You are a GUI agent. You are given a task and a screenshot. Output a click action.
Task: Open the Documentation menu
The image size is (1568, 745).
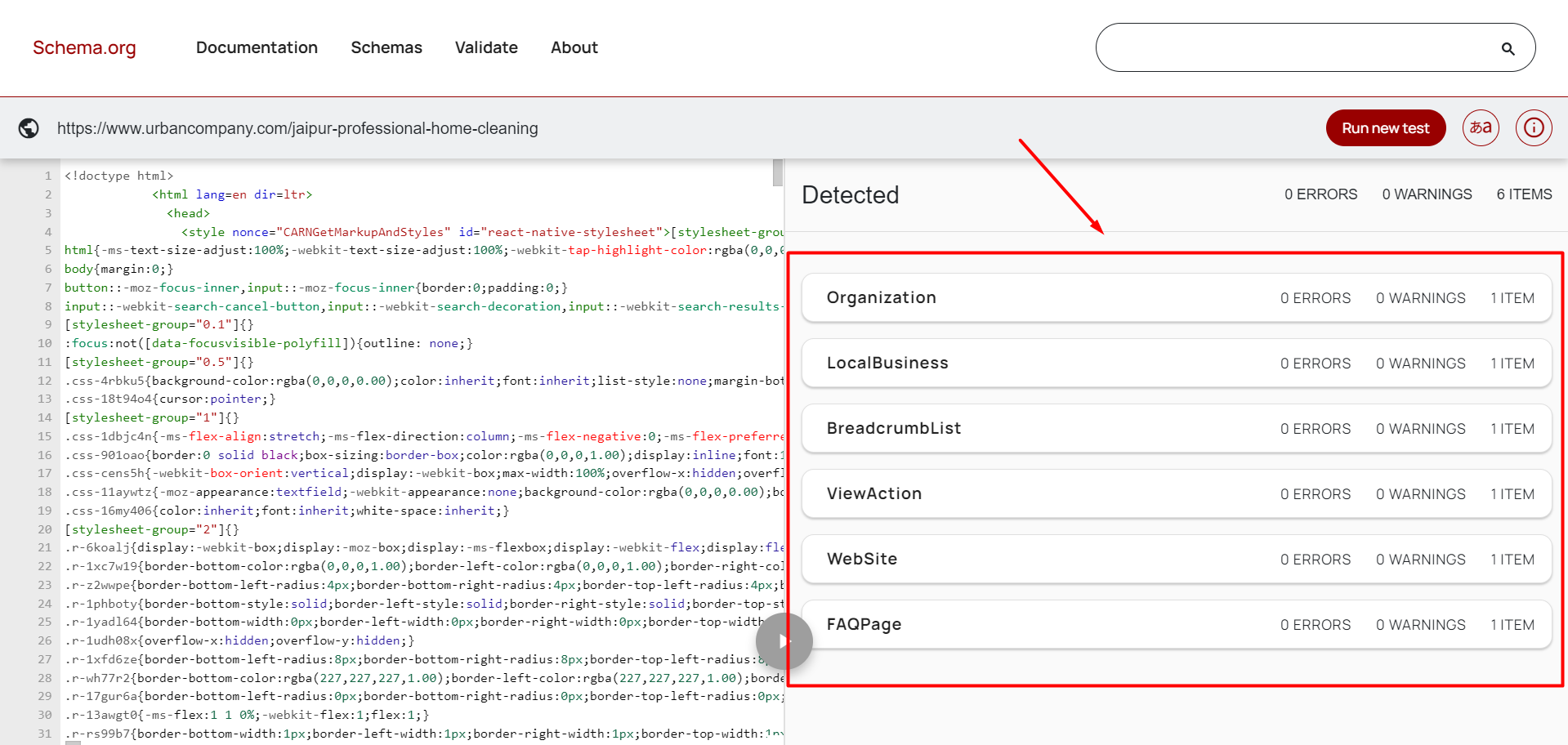pyautogui.click(x=257, y=47)
